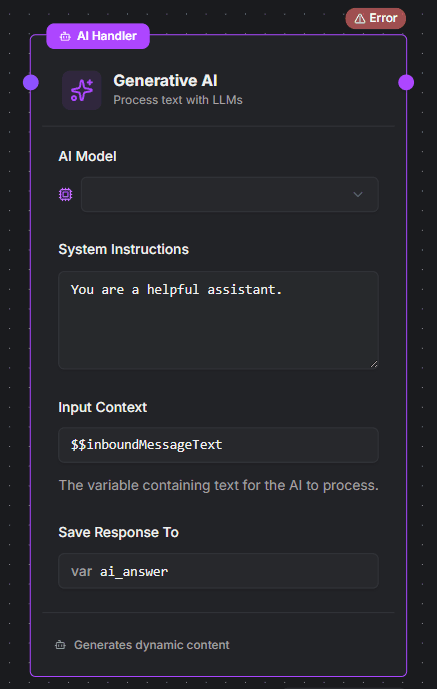Screen dimensions: 437x689
Task: Click the robot icon in AI Handler badge
Action: (x=65, y=36)
